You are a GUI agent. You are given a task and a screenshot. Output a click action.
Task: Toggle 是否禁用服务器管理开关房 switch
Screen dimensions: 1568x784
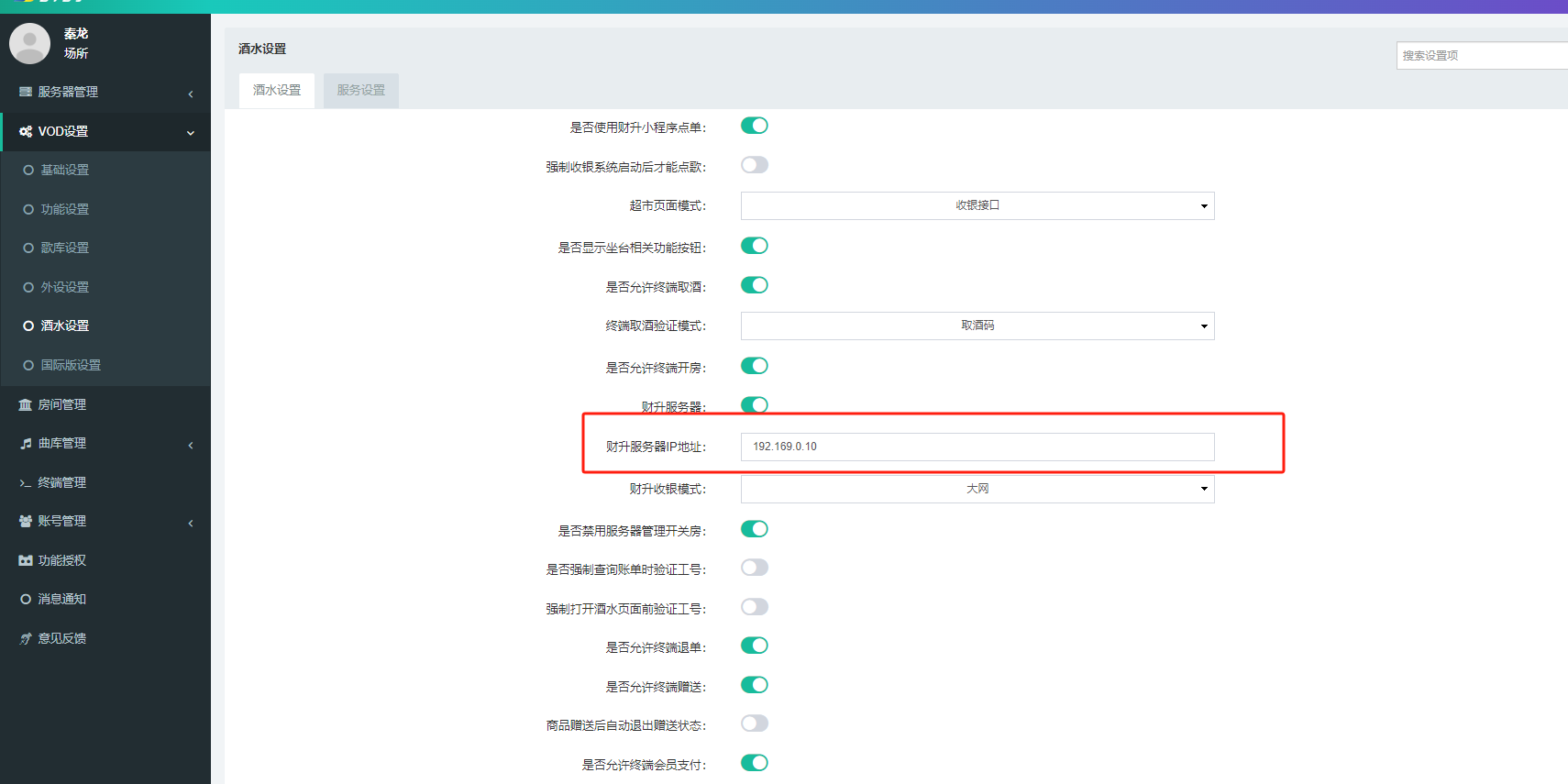point(755,529)
